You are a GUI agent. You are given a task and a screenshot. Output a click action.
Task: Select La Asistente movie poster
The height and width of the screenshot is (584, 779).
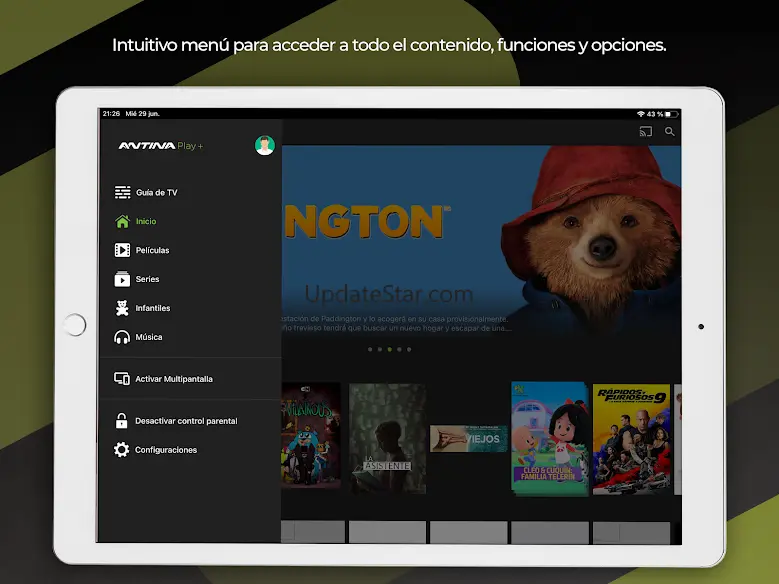[387, 438]
